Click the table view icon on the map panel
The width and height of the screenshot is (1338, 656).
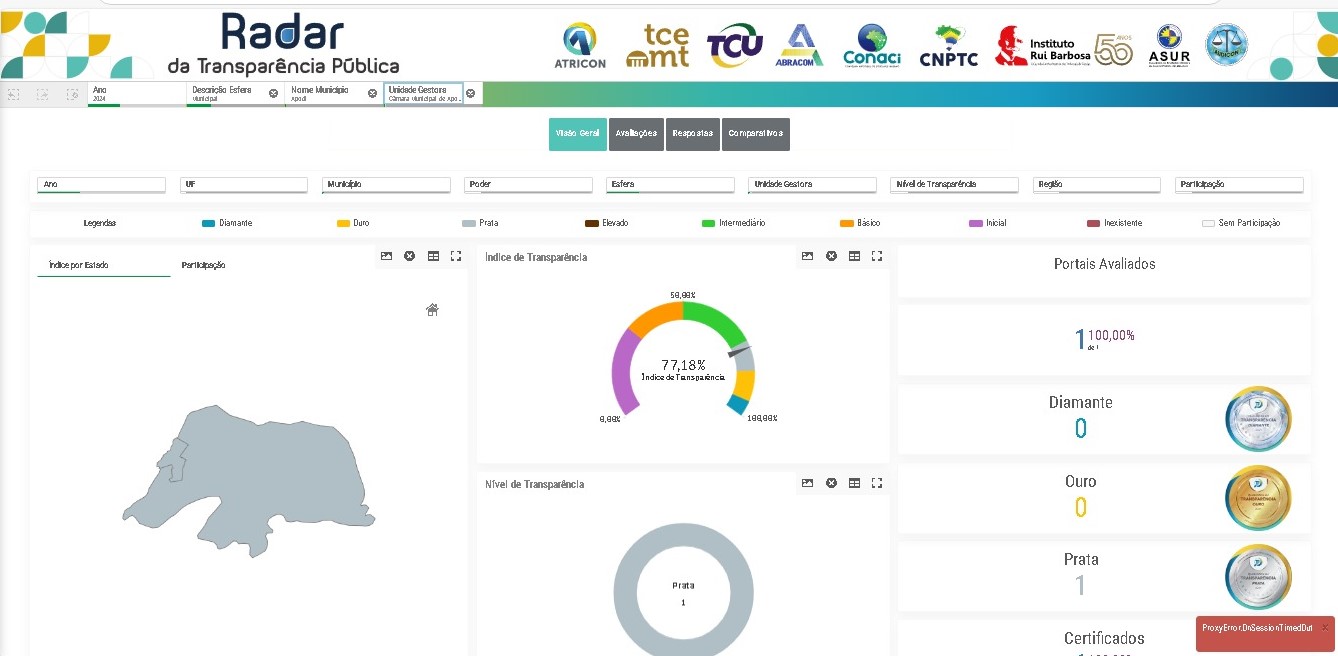(433, 256)
